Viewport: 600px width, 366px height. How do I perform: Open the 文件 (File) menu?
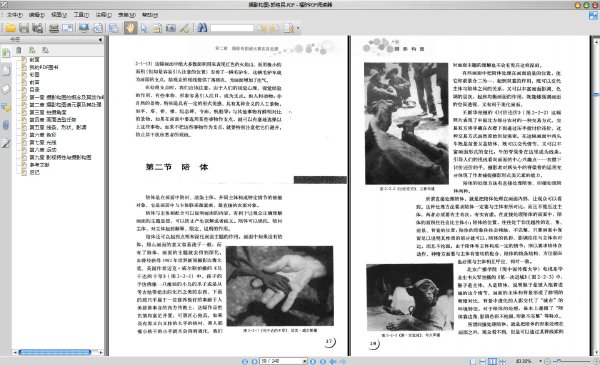coord(15,15)
